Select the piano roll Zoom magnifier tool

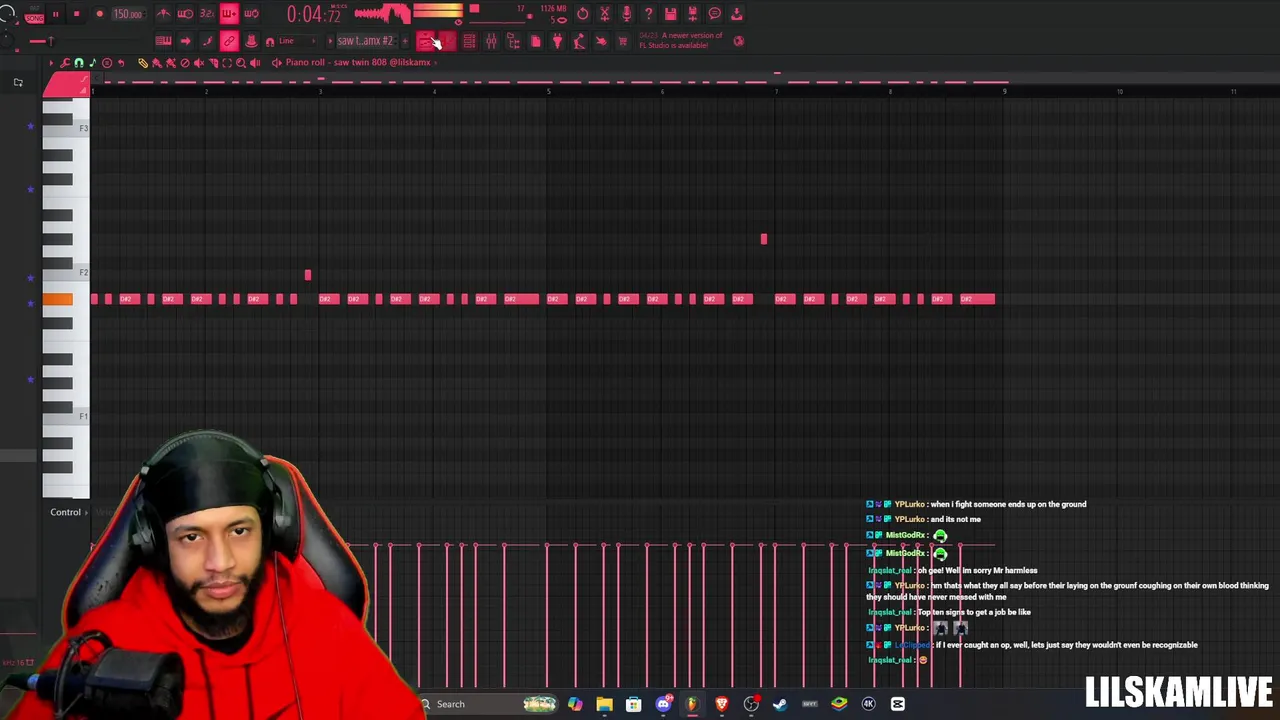coord(241,62)
